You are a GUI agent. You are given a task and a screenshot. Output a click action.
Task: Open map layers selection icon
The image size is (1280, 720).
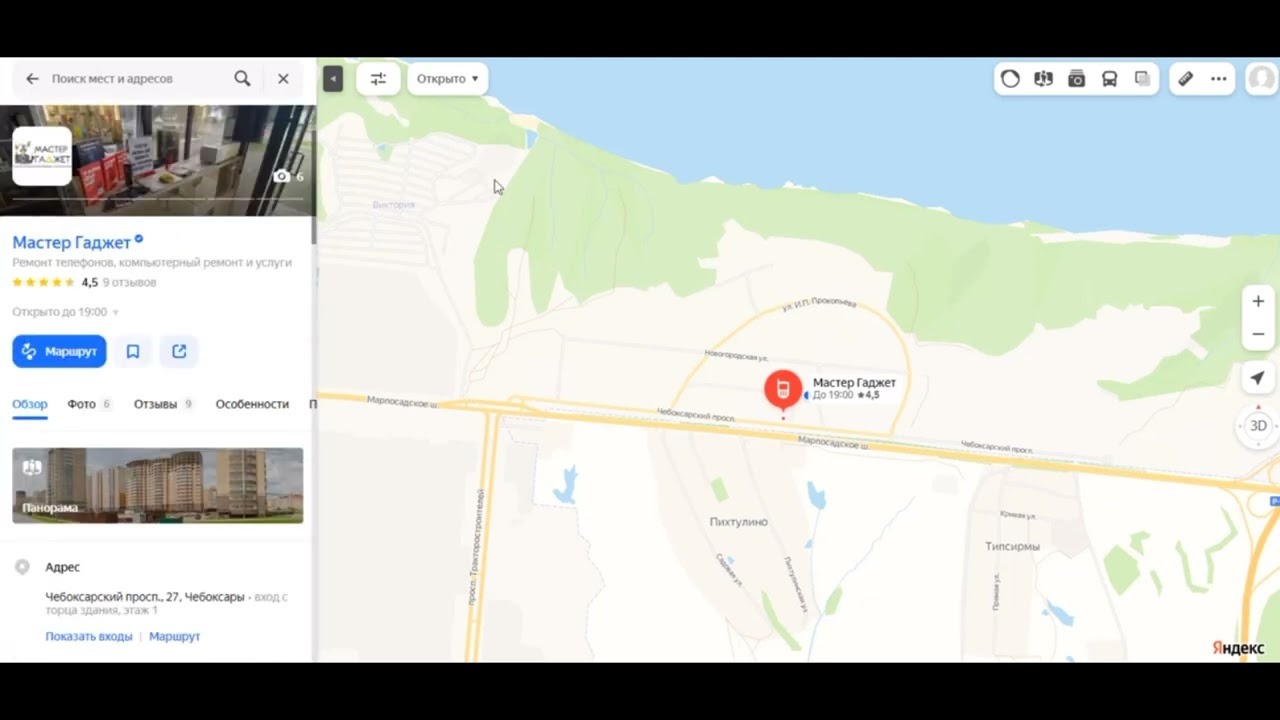coord(1142,79)
